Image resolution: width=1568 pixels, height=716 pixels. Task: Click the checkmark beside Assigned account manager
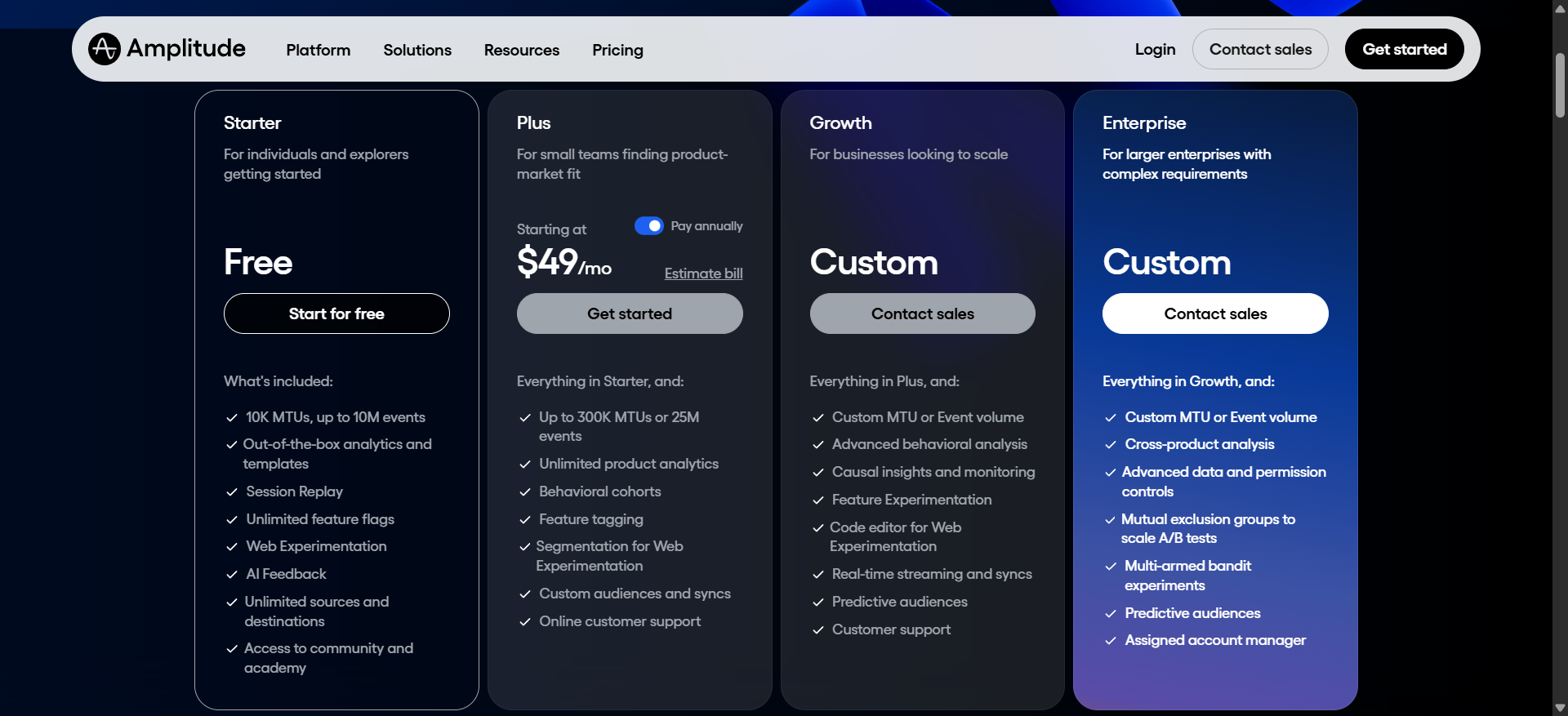[1111, 641]
